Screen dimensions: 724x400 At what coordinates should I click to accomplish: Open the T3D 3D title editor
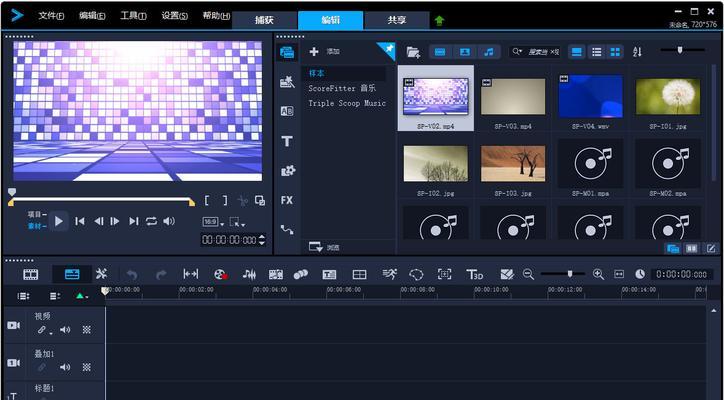click(474, 274)
